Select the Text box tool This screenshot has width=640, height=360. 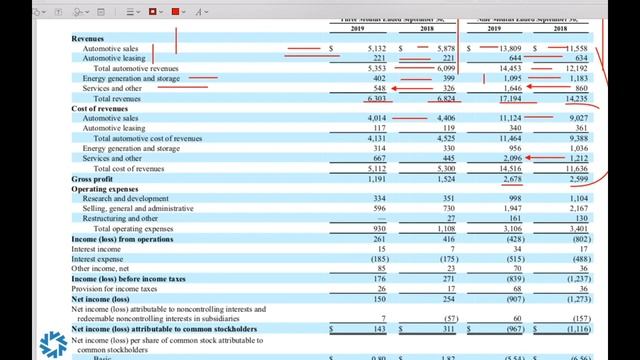tap(59, 12)
